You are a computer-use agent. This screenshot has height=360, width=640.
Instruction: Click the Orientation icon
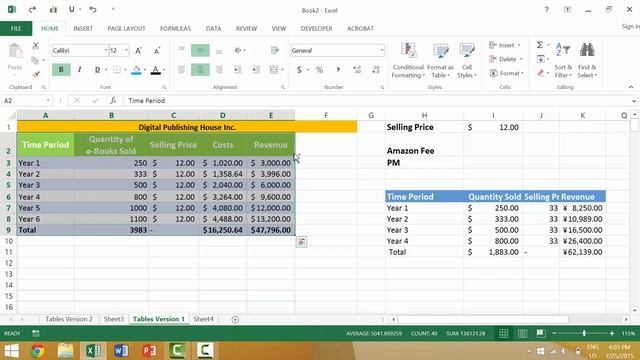[x=238, y=50]
